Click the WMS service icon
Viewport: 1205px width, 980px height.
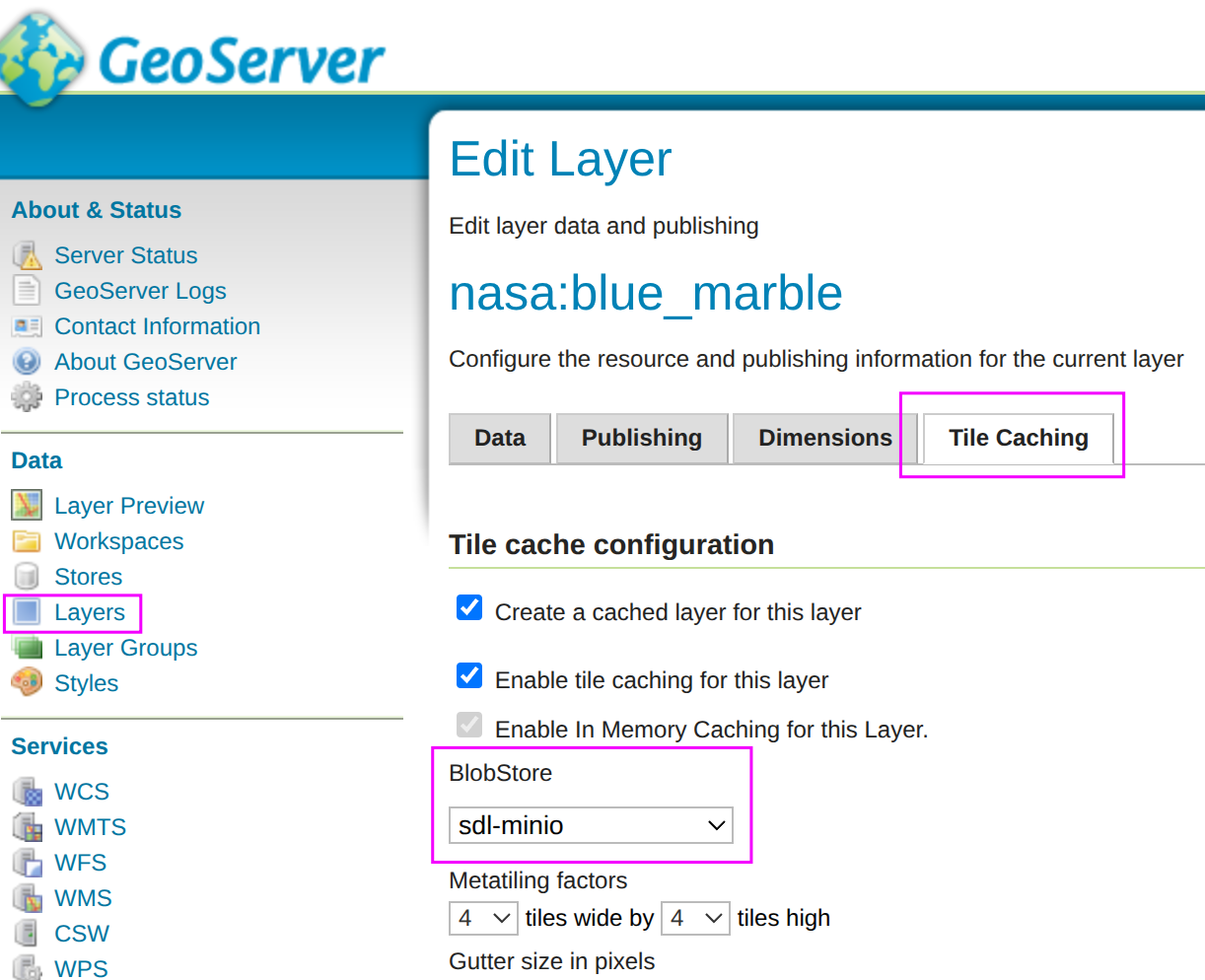27,898
